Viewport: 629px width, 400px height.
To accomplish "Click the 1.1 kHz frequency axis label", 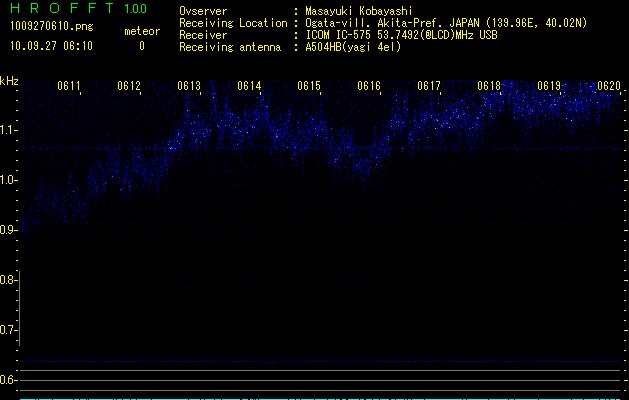I will click(x=8, y=130).
